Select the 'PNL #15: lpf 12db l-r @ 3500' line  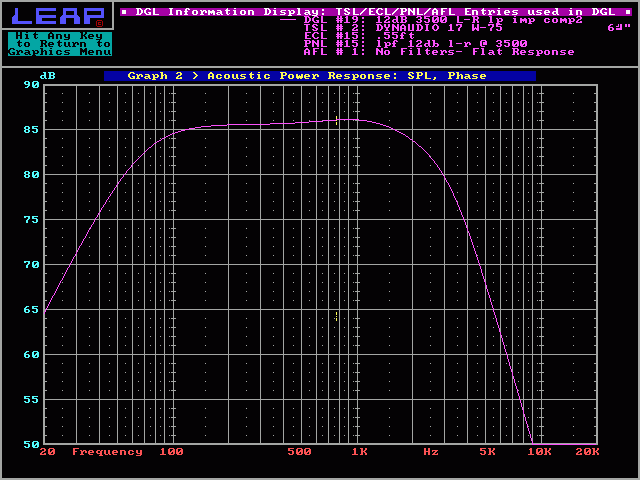(416, 44)
